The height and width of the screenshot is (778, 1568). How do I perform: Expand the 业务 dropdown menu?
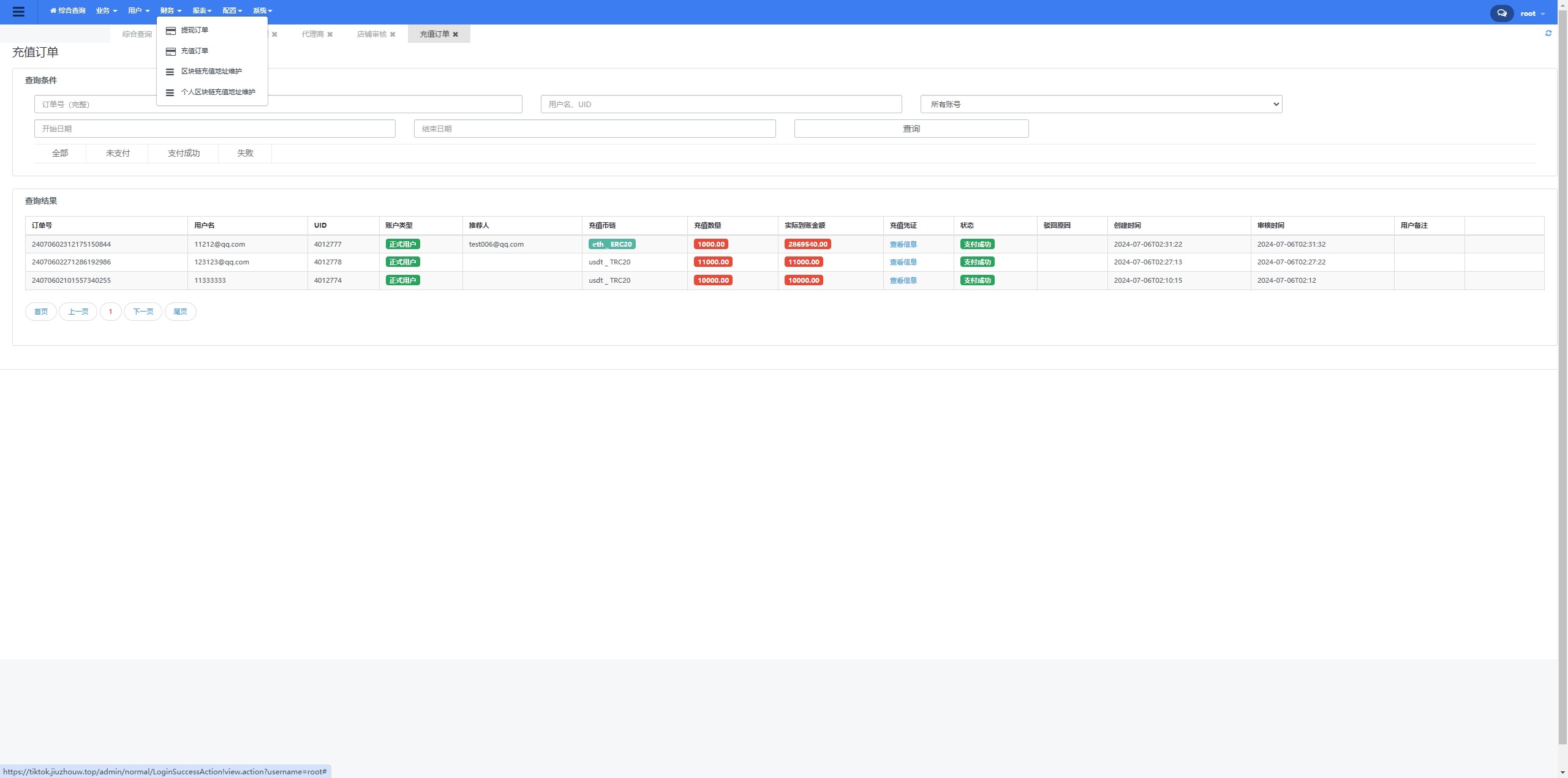107,10
